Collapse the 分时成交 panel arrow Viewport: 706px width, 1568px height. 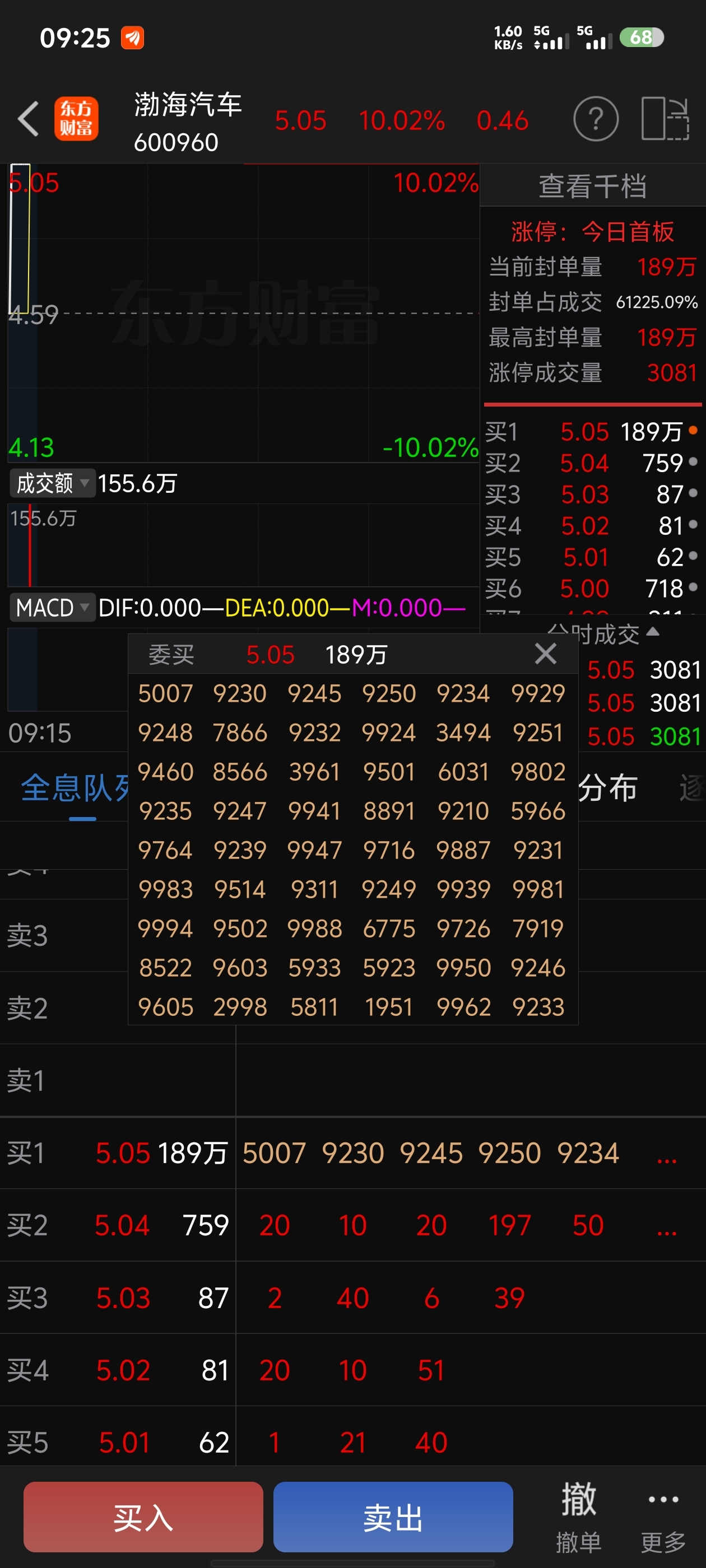pos(652,631)
